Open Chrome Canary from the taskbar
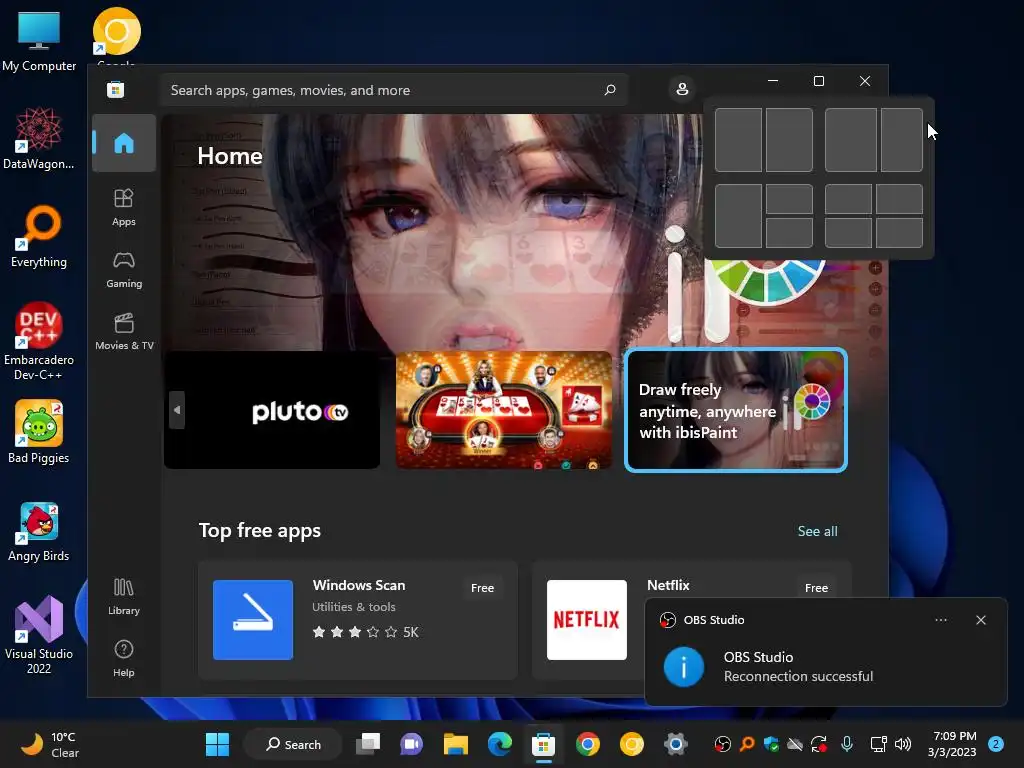Screen dimensions: 1024x768 click(x=632, y=744)
